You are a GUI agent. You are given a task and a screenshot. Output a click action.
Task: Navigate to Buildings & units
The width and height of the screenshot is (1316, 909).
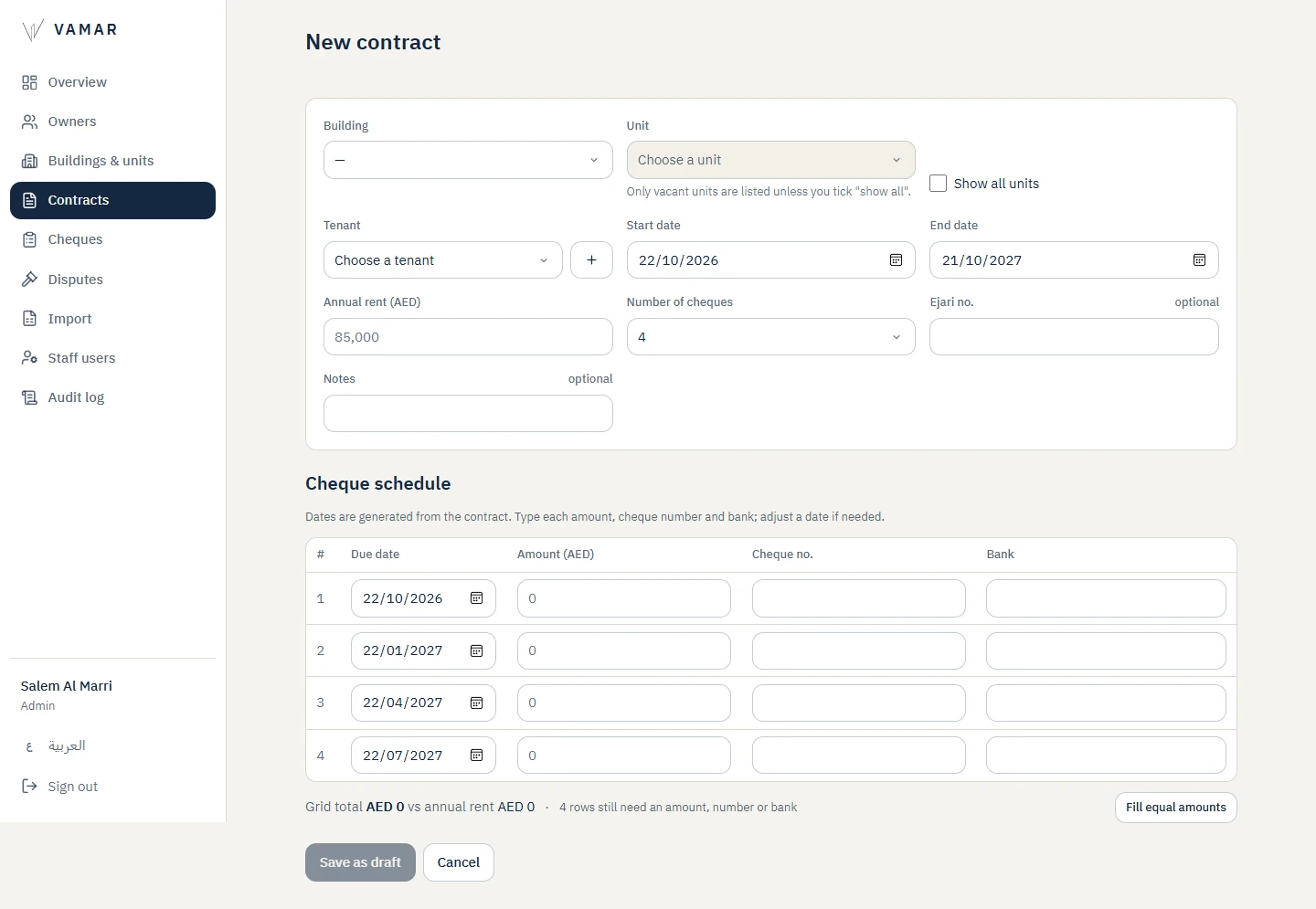[112, 161]
